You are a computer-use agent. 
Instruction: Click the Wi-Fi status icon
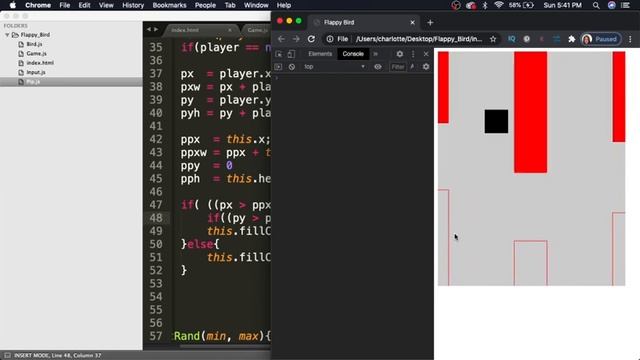coord(498,5)
